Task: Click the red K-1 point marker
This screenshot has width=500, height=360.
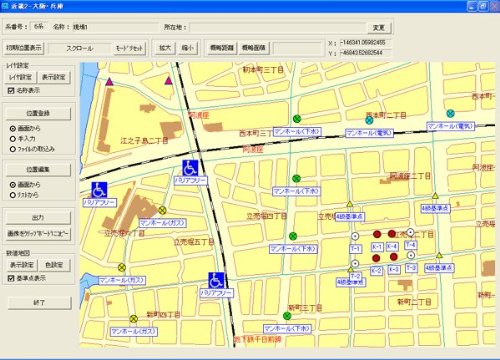Action: [x=377, y=234]
